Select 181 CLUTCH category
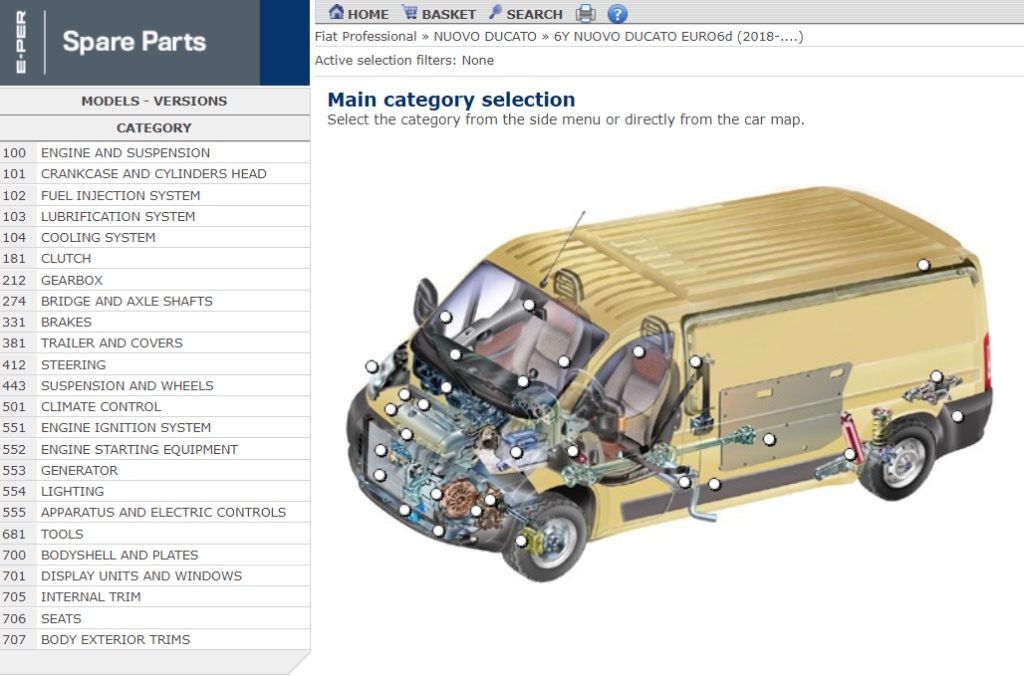The height and width of the screenshot is (676, 1024). coord(155,259)
